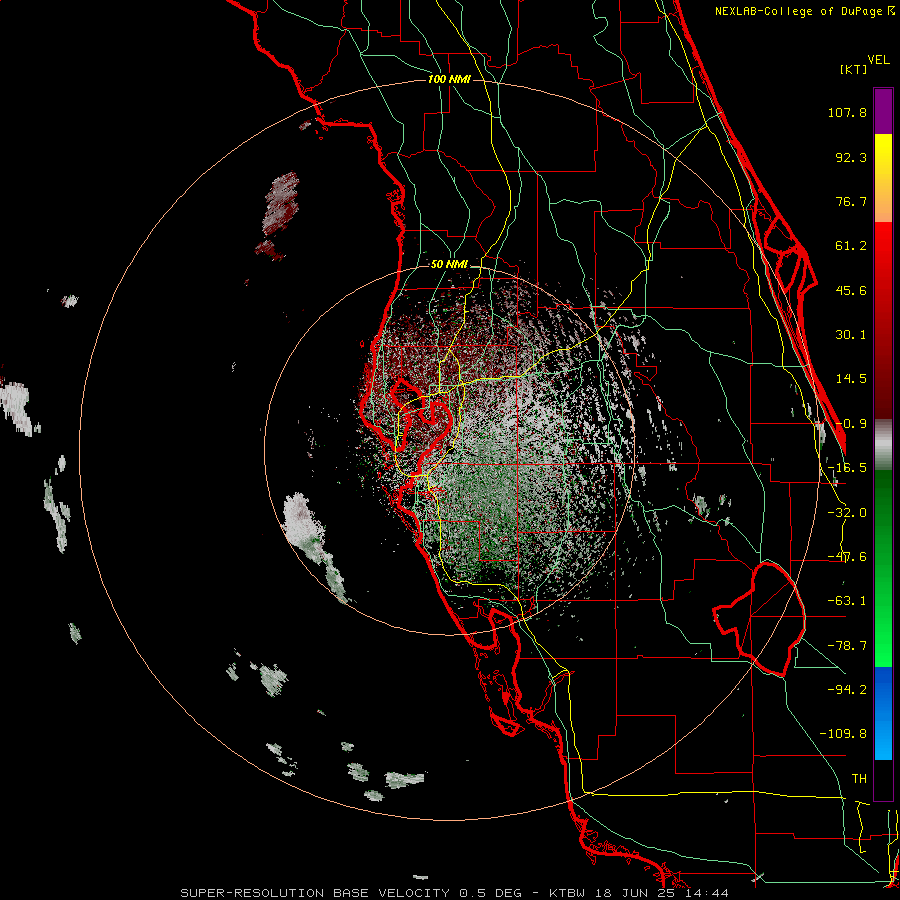Click the 76.7 legend value

tap(851, 201)
